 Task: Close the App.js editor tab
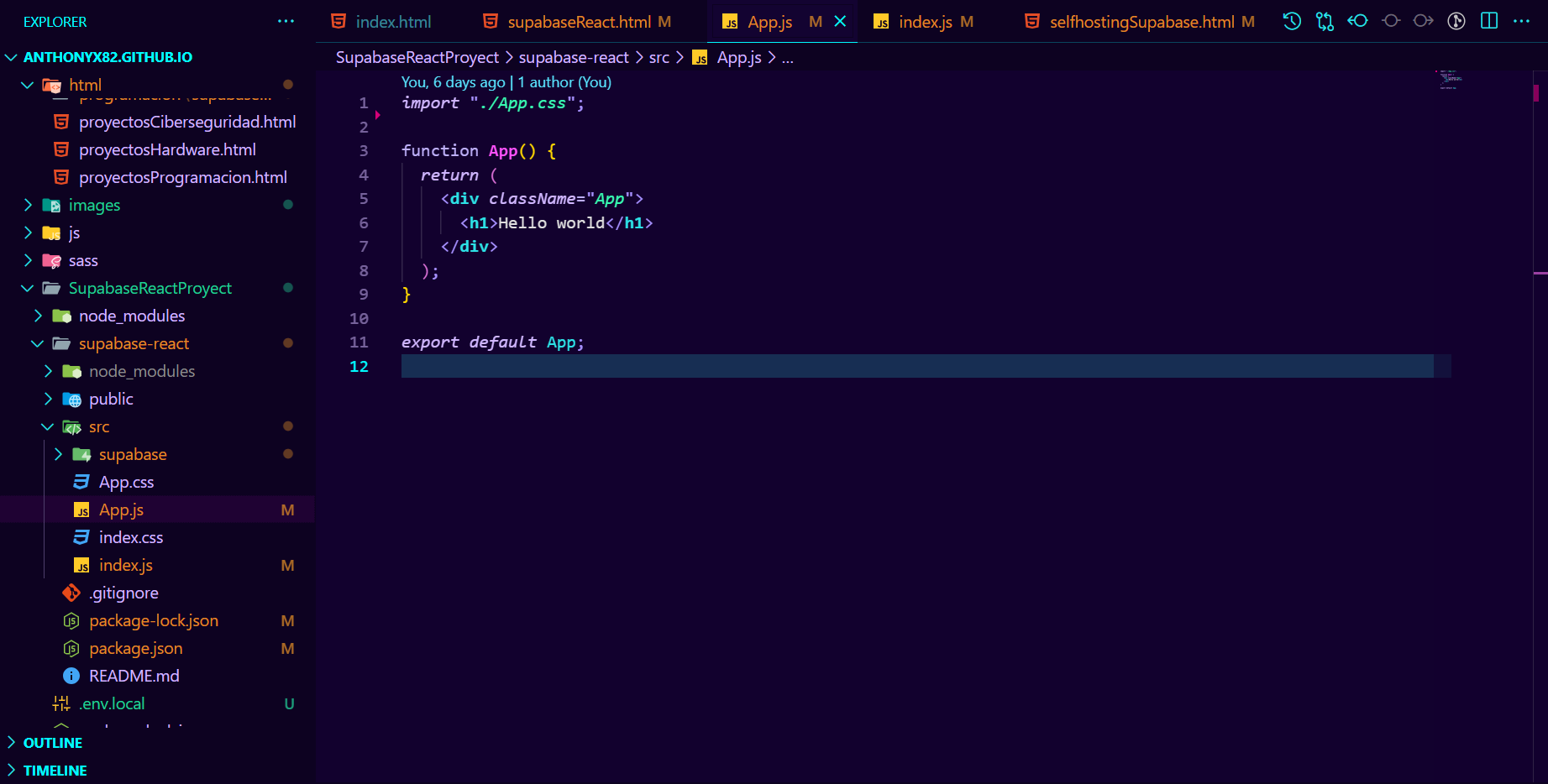click(840, 22)
